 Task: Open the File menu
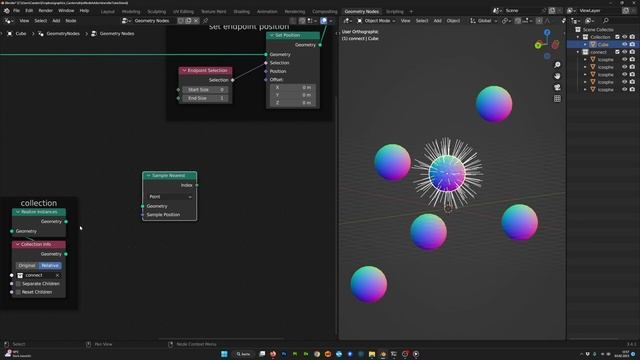click(x=16, y=11)
